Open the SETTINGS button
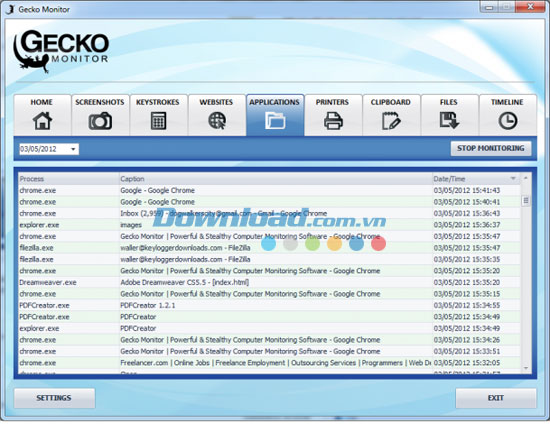This screenshot has width=550, height=433. [x=54, y=398]
